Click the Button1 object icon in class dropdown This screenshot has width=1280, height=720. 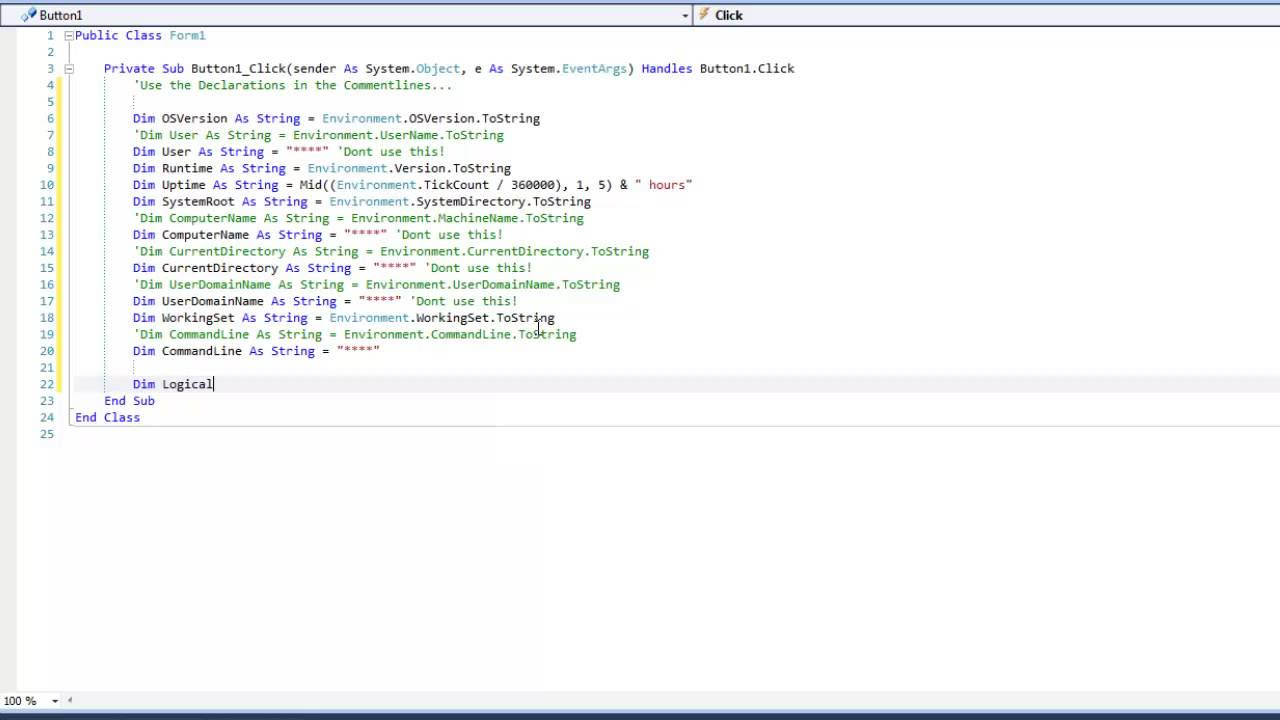click(x=28, y=15)
